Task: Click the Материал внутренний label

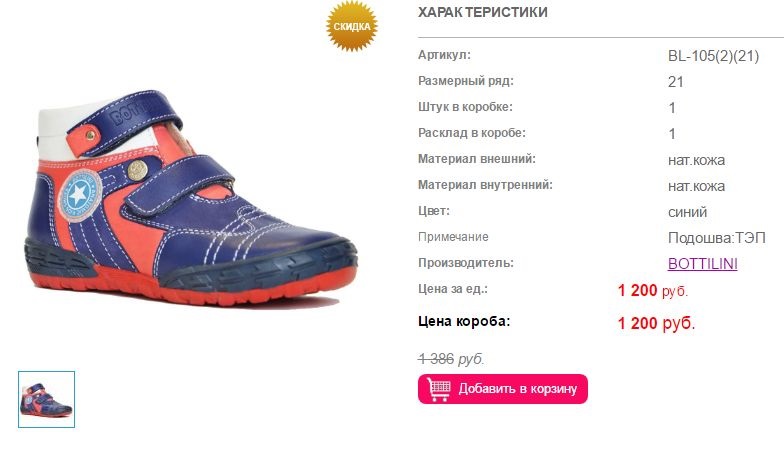Action: (x=485, y=185)
